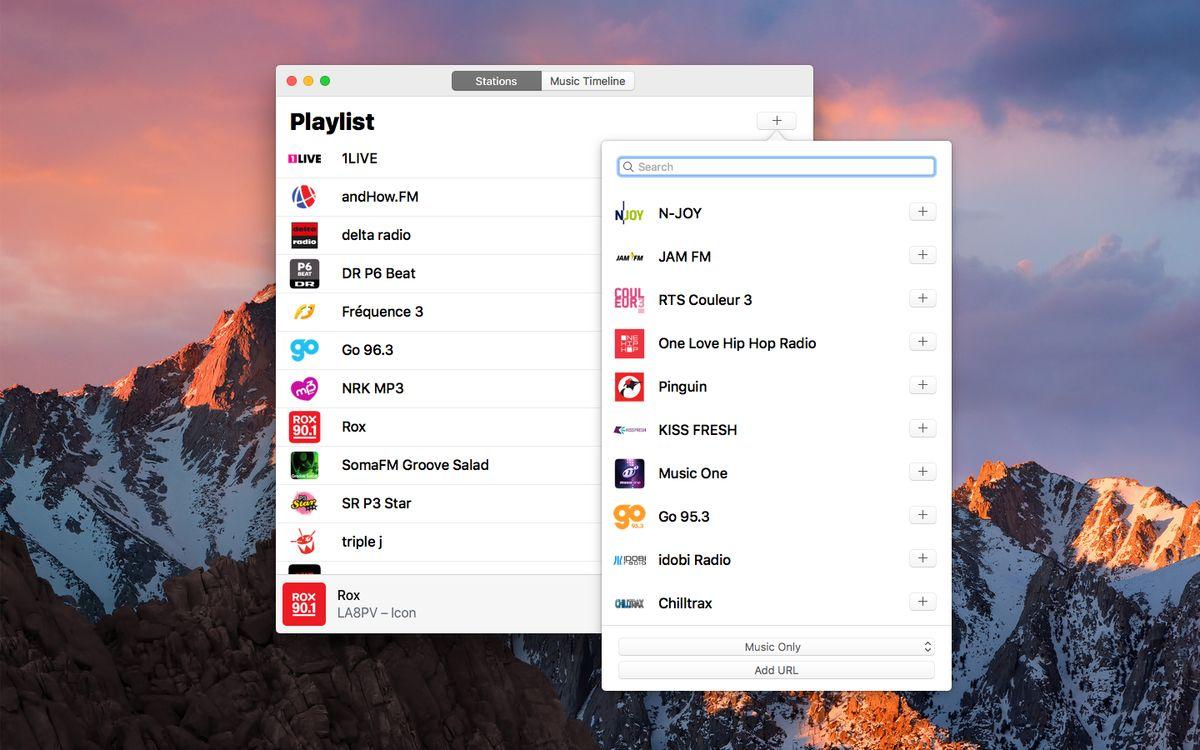Viewport: 1200px width, 750px height.
Task: Click the now-playing Rox 90.1 artwork
Action: coord(304,604)
